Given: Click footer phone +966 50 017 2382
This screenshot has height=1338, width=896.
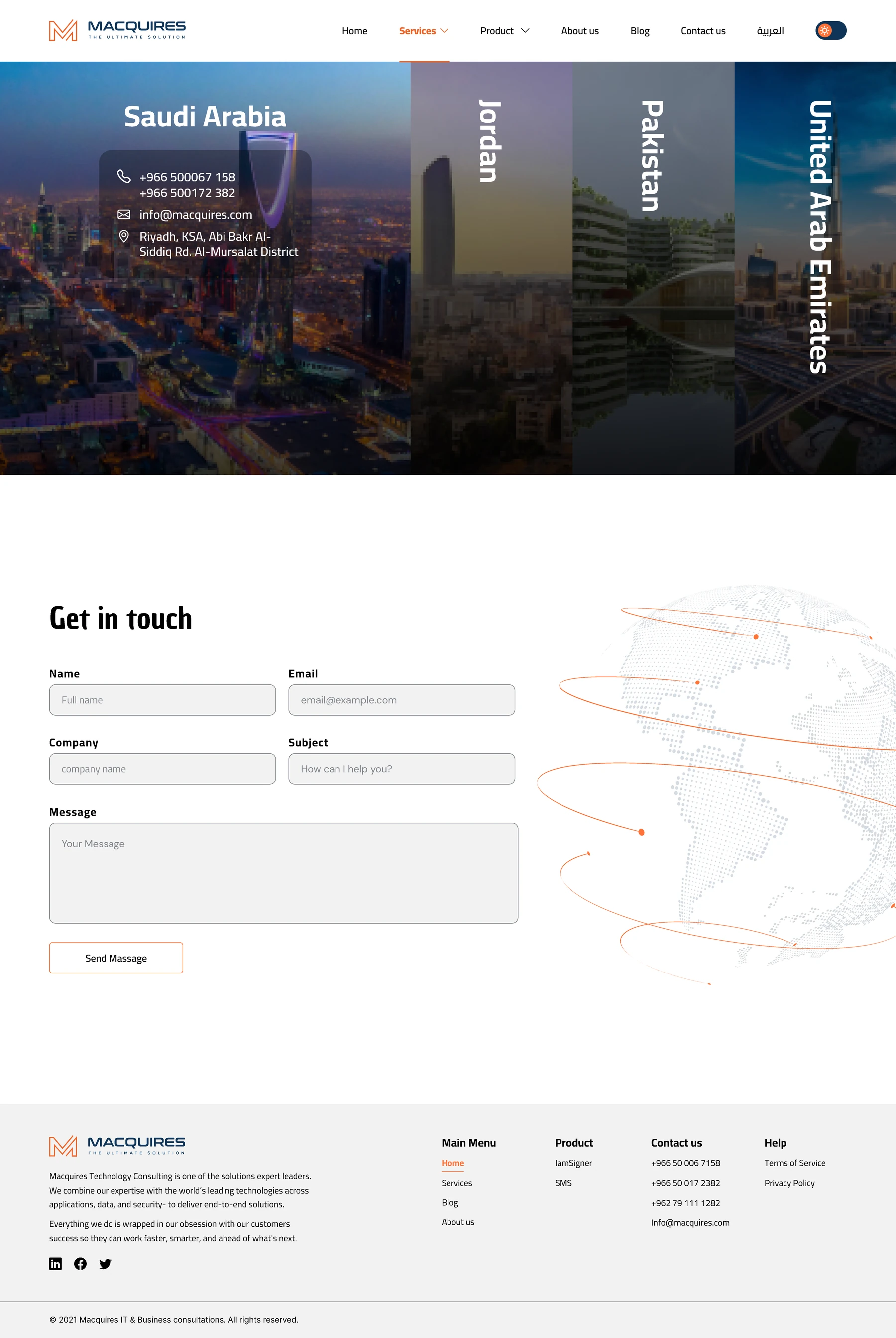Looking at the screenshot, I should [685, 1183].
